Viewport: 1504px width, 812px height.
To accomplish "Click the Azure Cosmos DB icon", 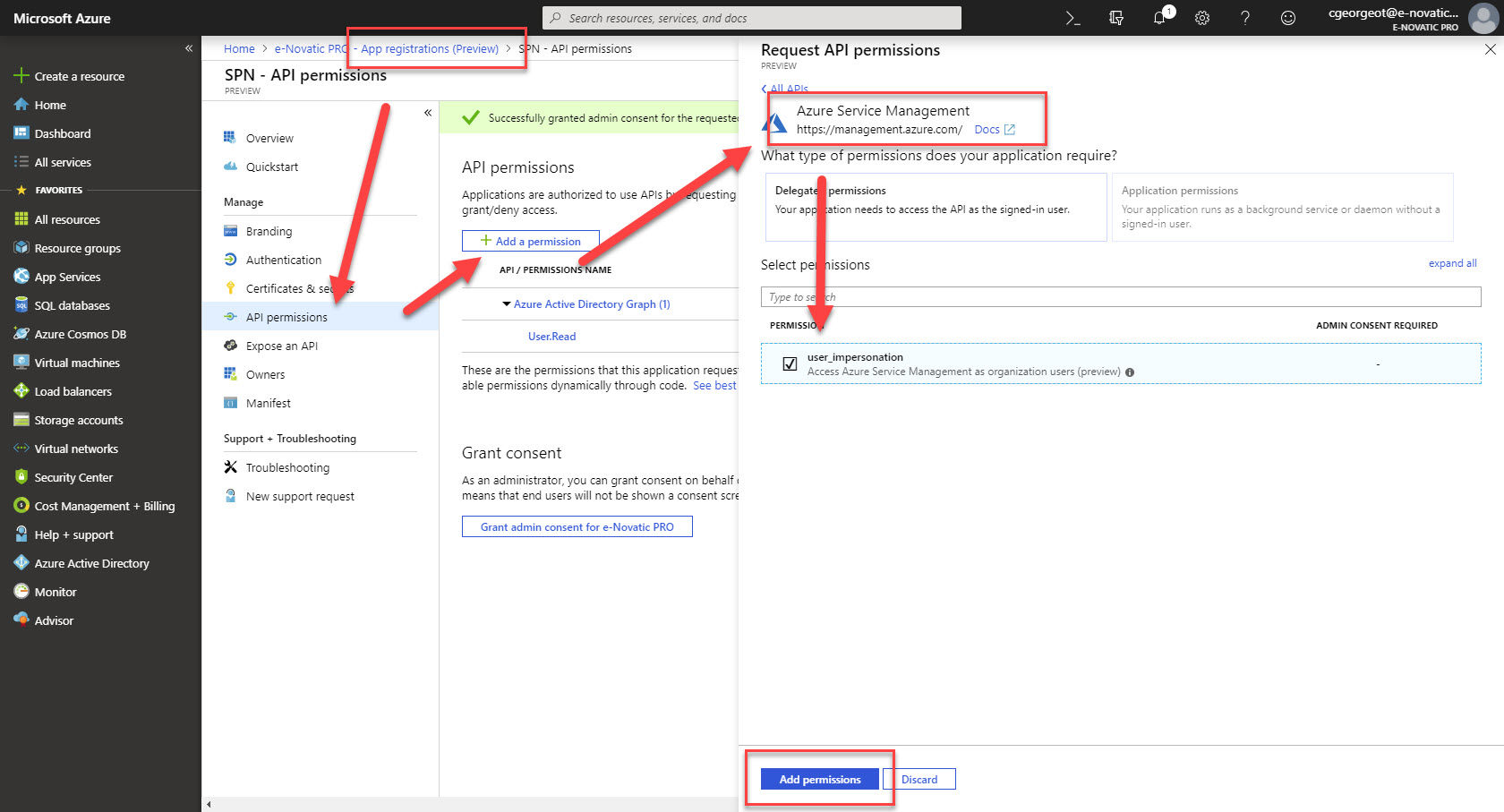I will click(x=21, y=334).
